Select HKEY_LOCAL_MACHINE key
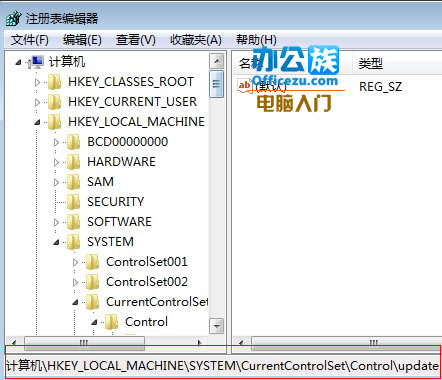 pos(136,122)
